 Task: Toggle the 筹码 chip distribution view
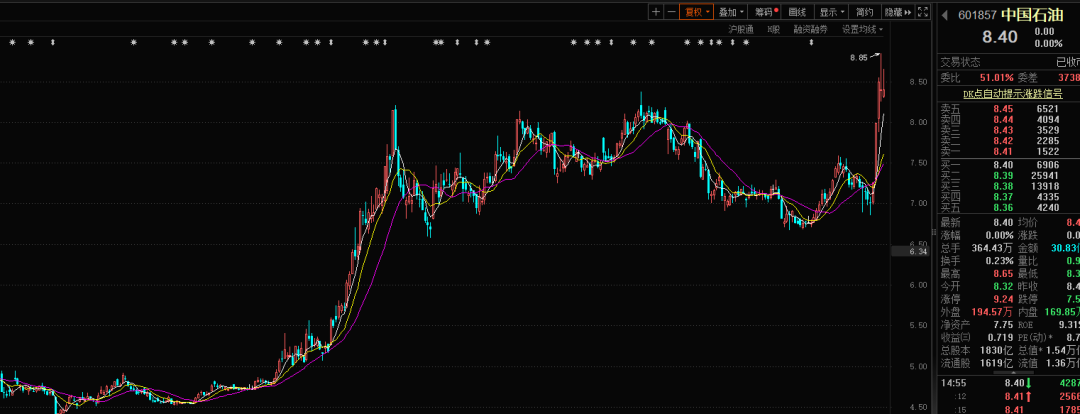[765, 12]
